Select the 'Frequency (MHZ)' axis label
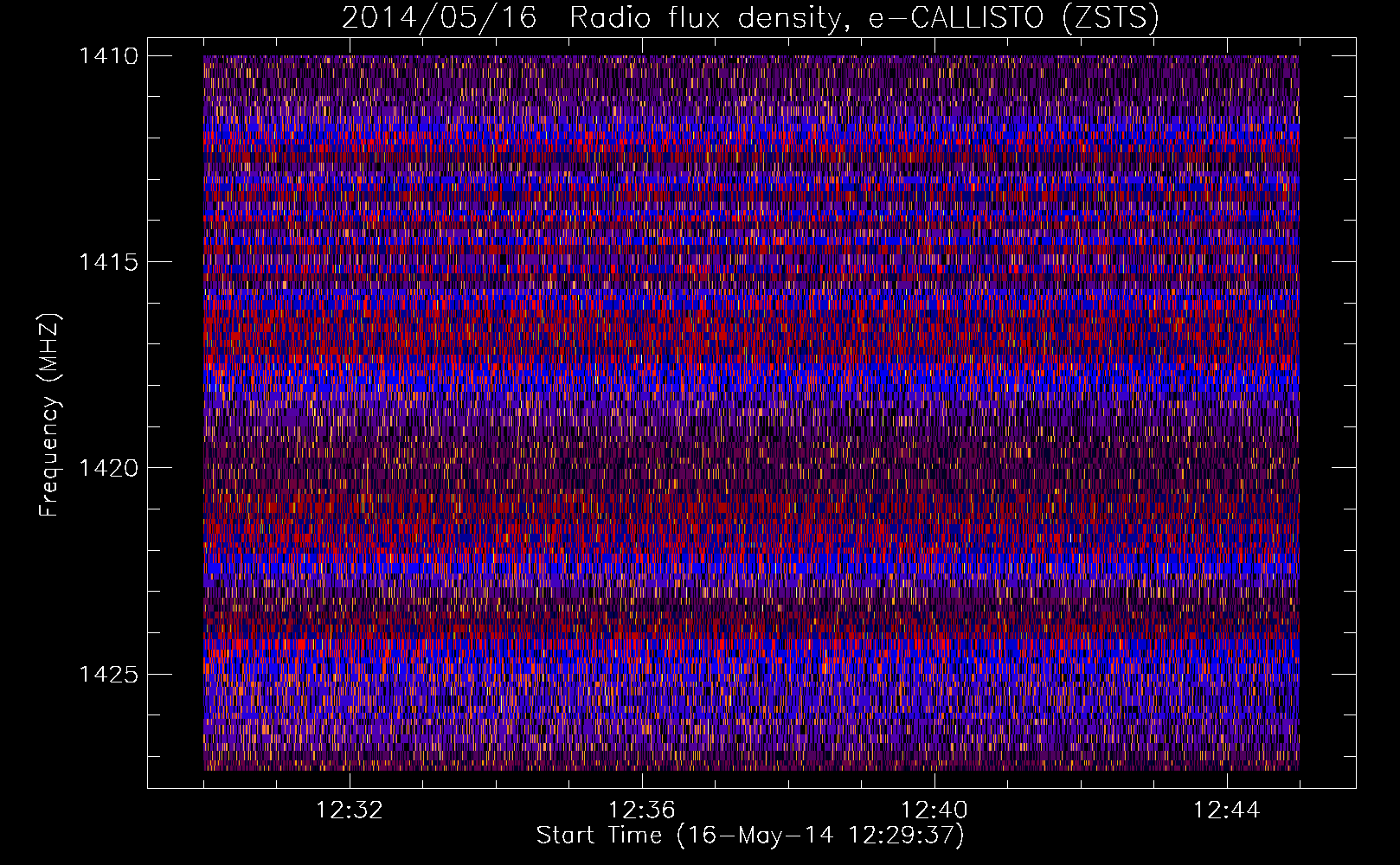The height and width of the screenshot is (865, 1400). click(49, 415)
